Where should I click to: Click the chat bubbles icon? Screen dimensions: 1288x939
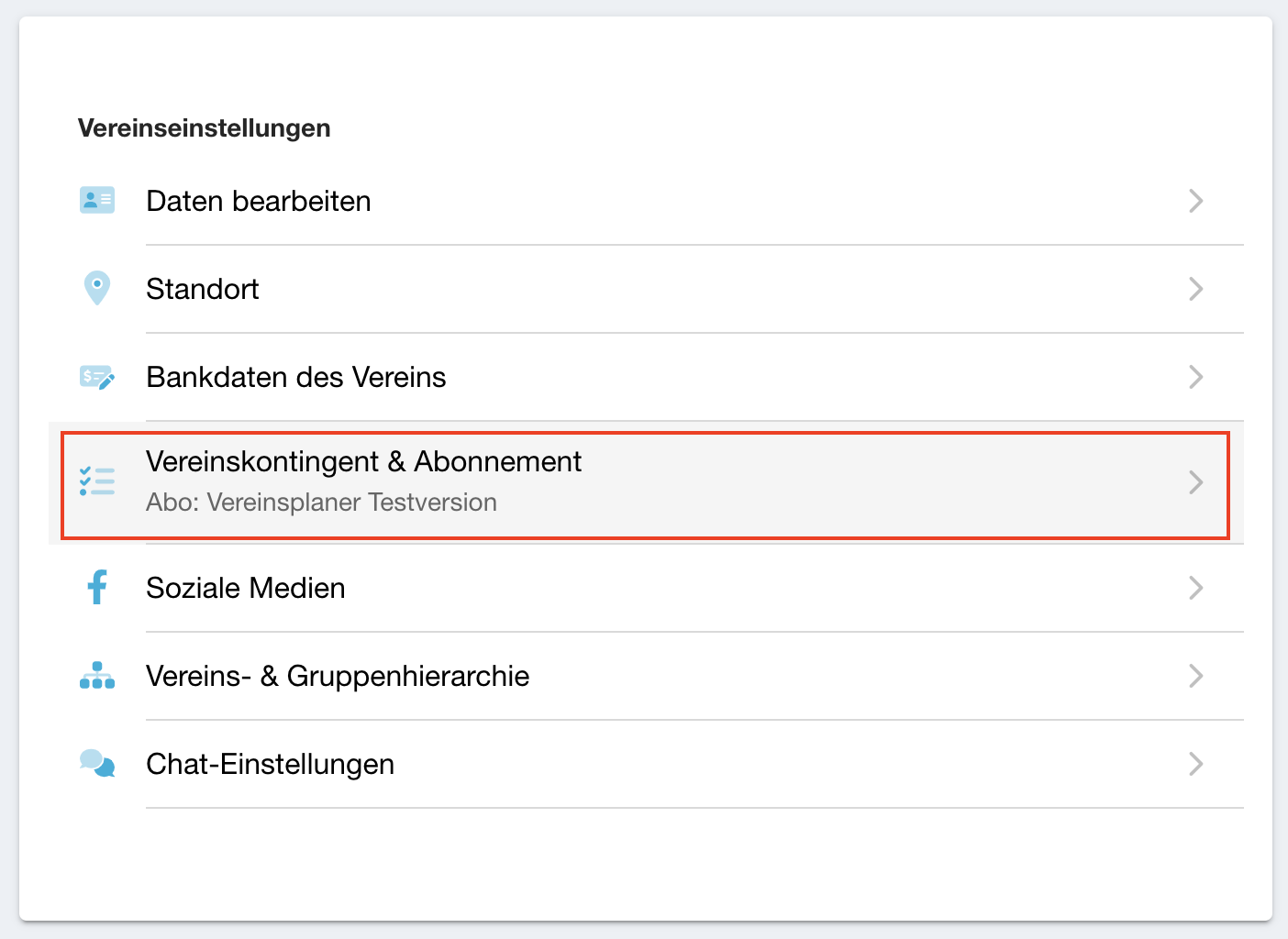97,763
